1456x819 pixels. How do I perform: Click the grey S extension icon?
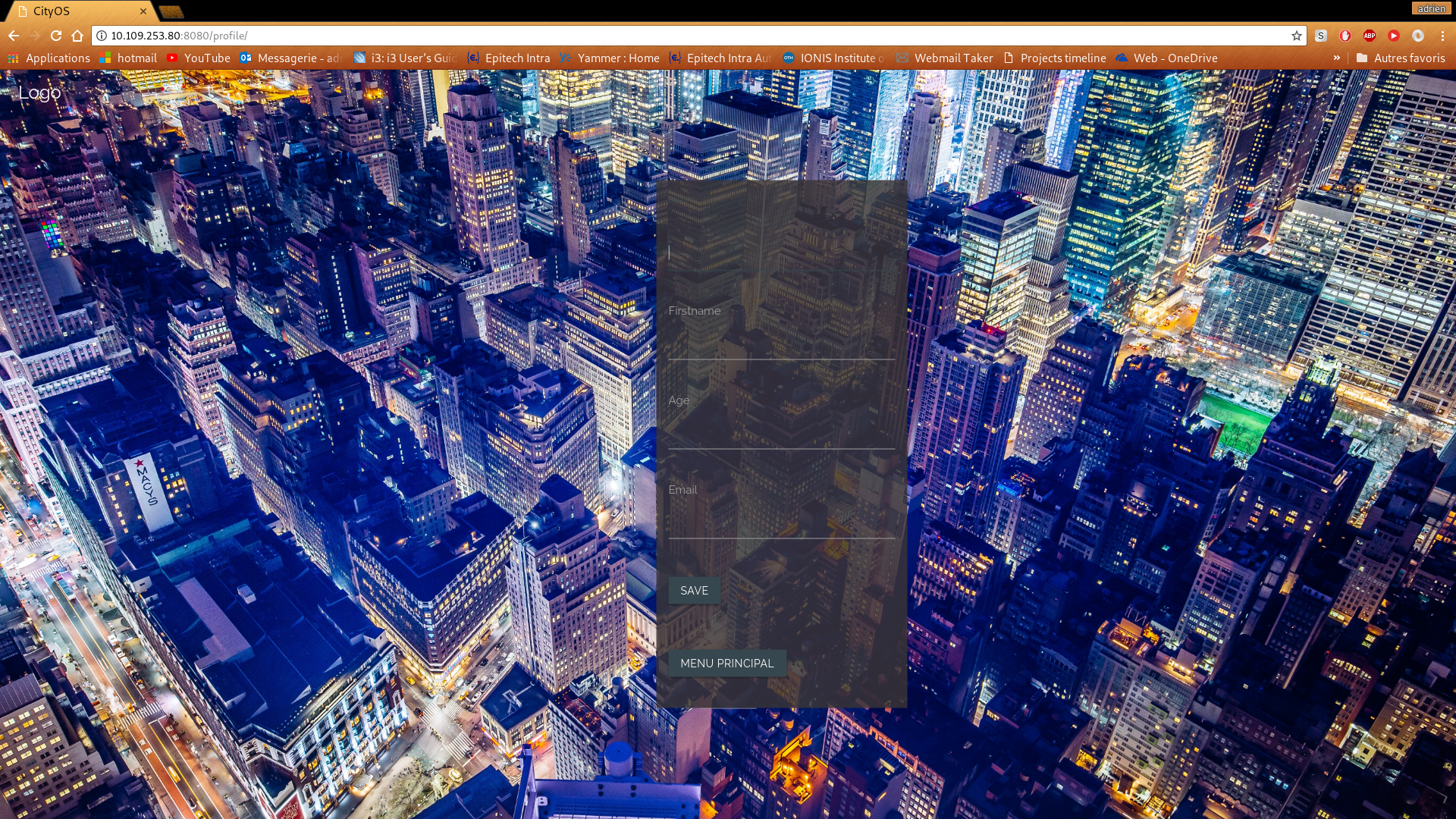(1321, 36)
